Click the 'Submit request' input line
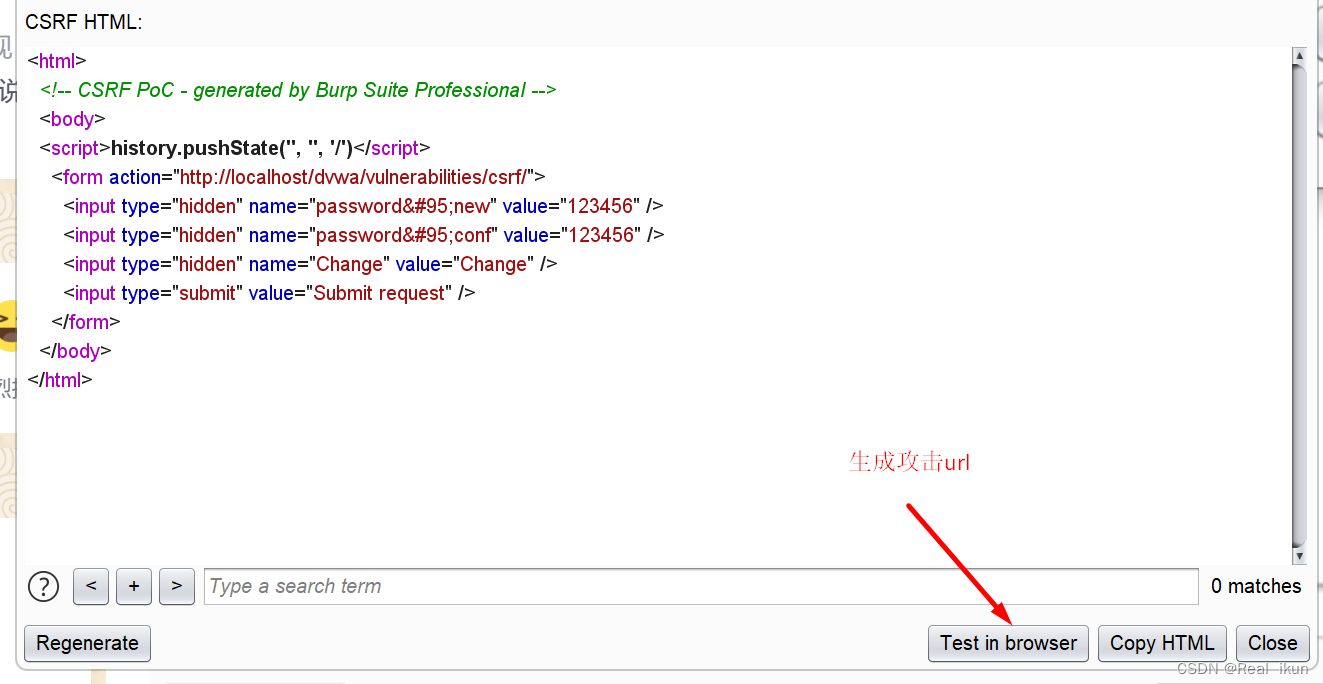Viewport: 1323px width, 684px height. (269, 293)
